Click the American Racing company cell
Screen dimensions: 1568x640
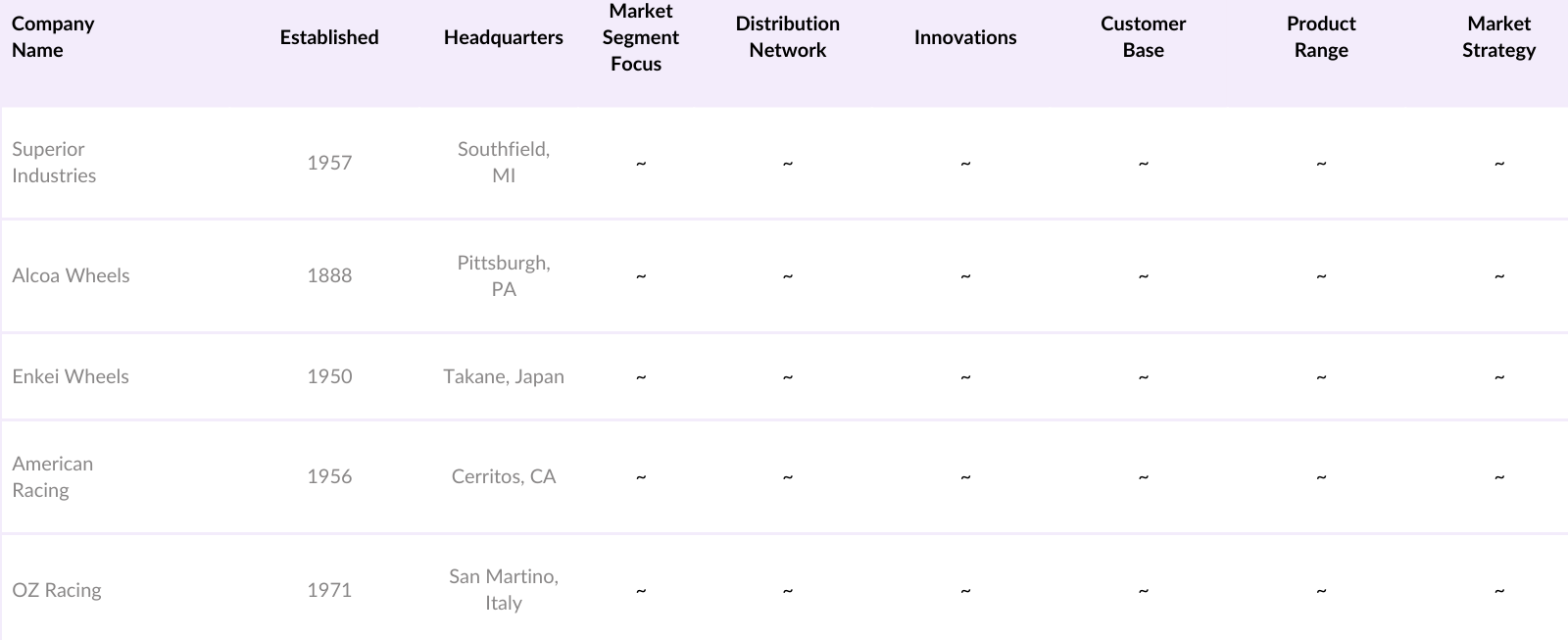coord(53,477)
